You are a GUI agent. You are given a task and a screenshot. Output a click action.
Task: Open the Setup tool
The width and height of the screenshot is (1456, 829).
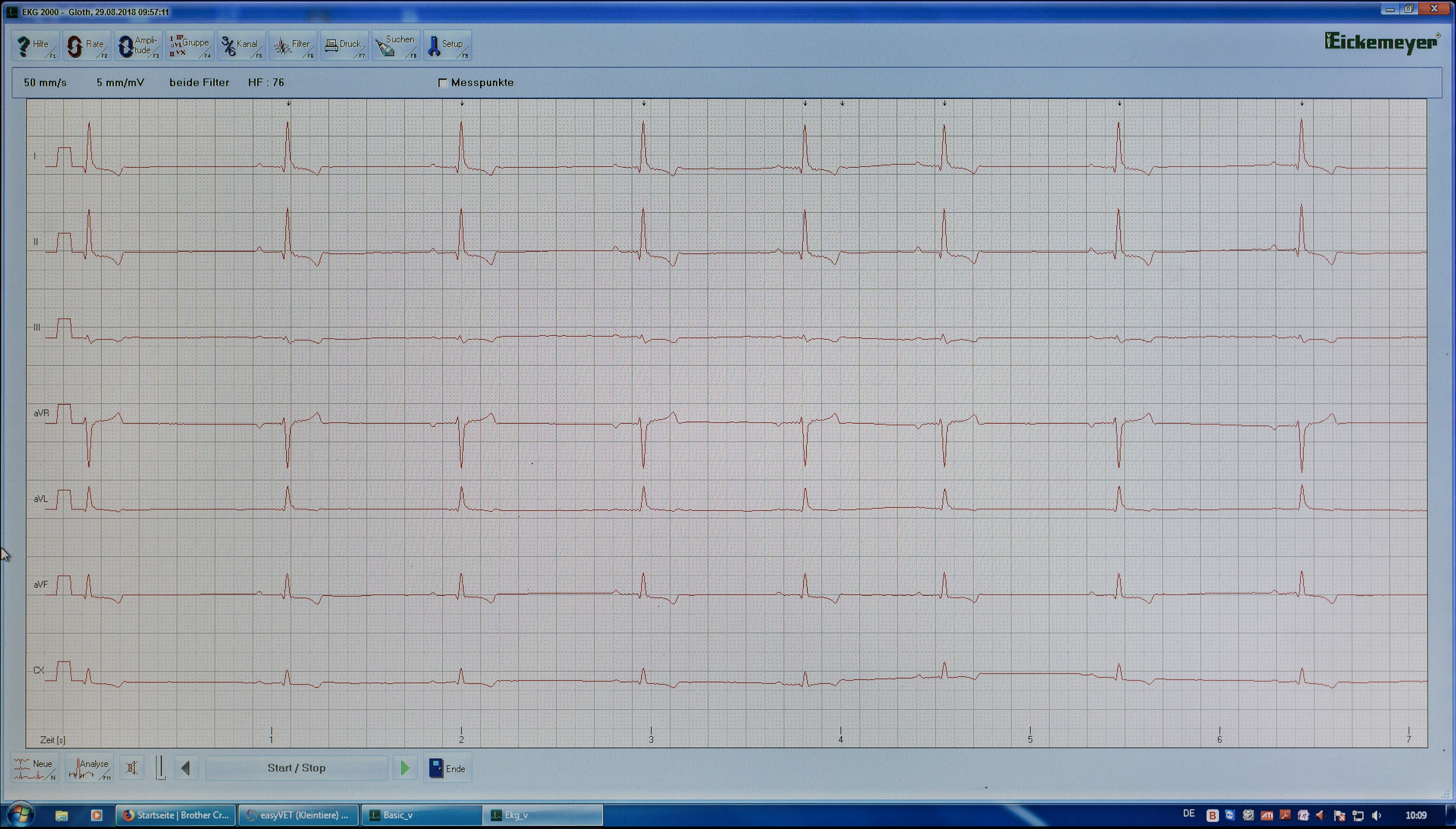(x=447, y=46)
